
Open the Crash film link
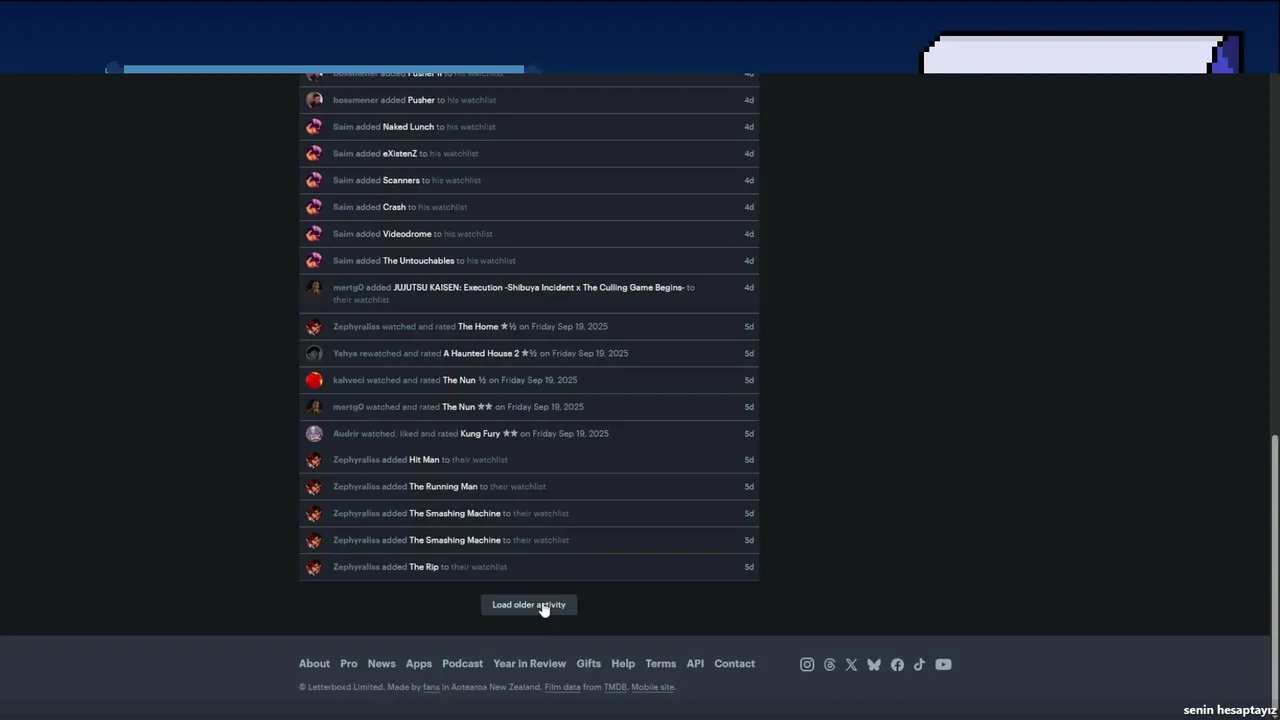coord(394,207)
